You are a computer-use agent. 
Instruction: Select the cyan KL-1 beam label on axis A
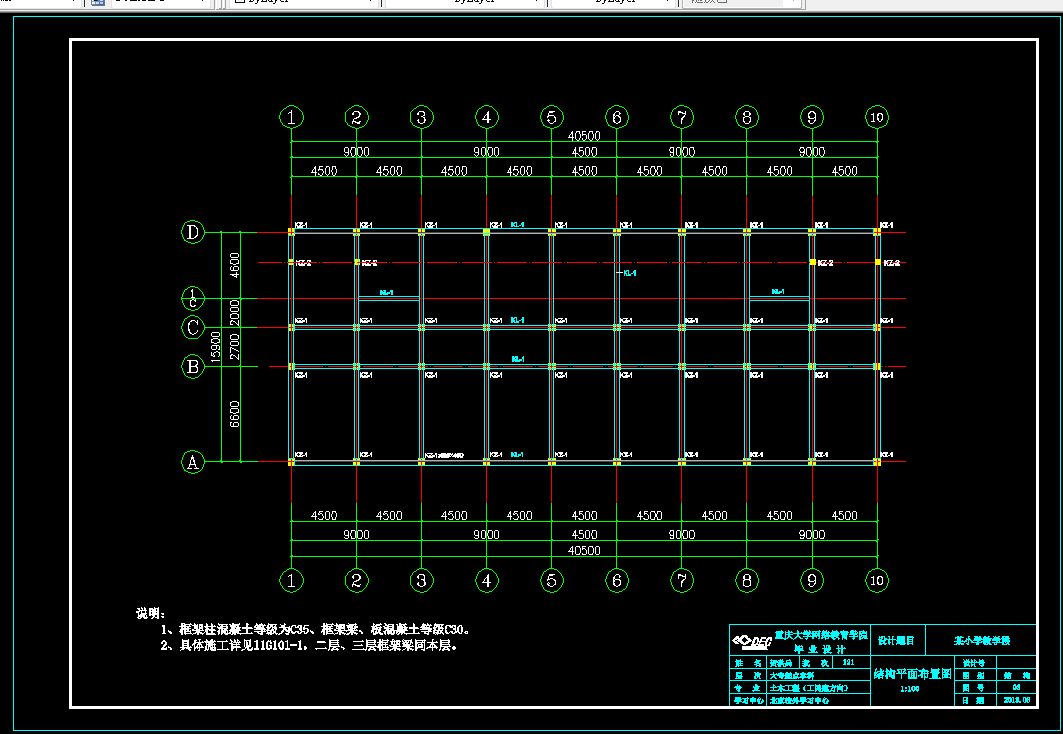click(x=517, y=455)
